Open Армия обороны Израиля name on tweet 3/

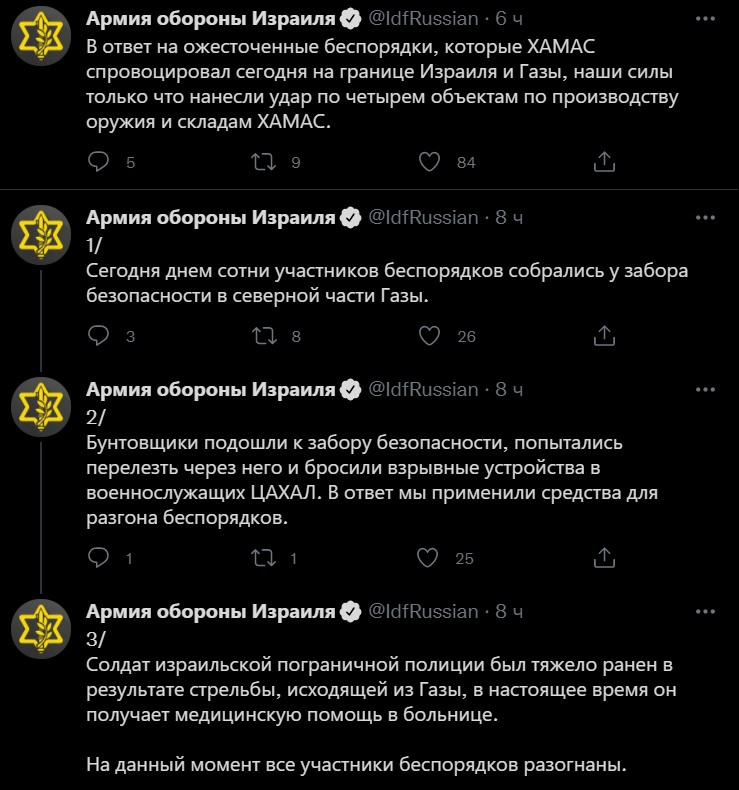pos(211,612)
